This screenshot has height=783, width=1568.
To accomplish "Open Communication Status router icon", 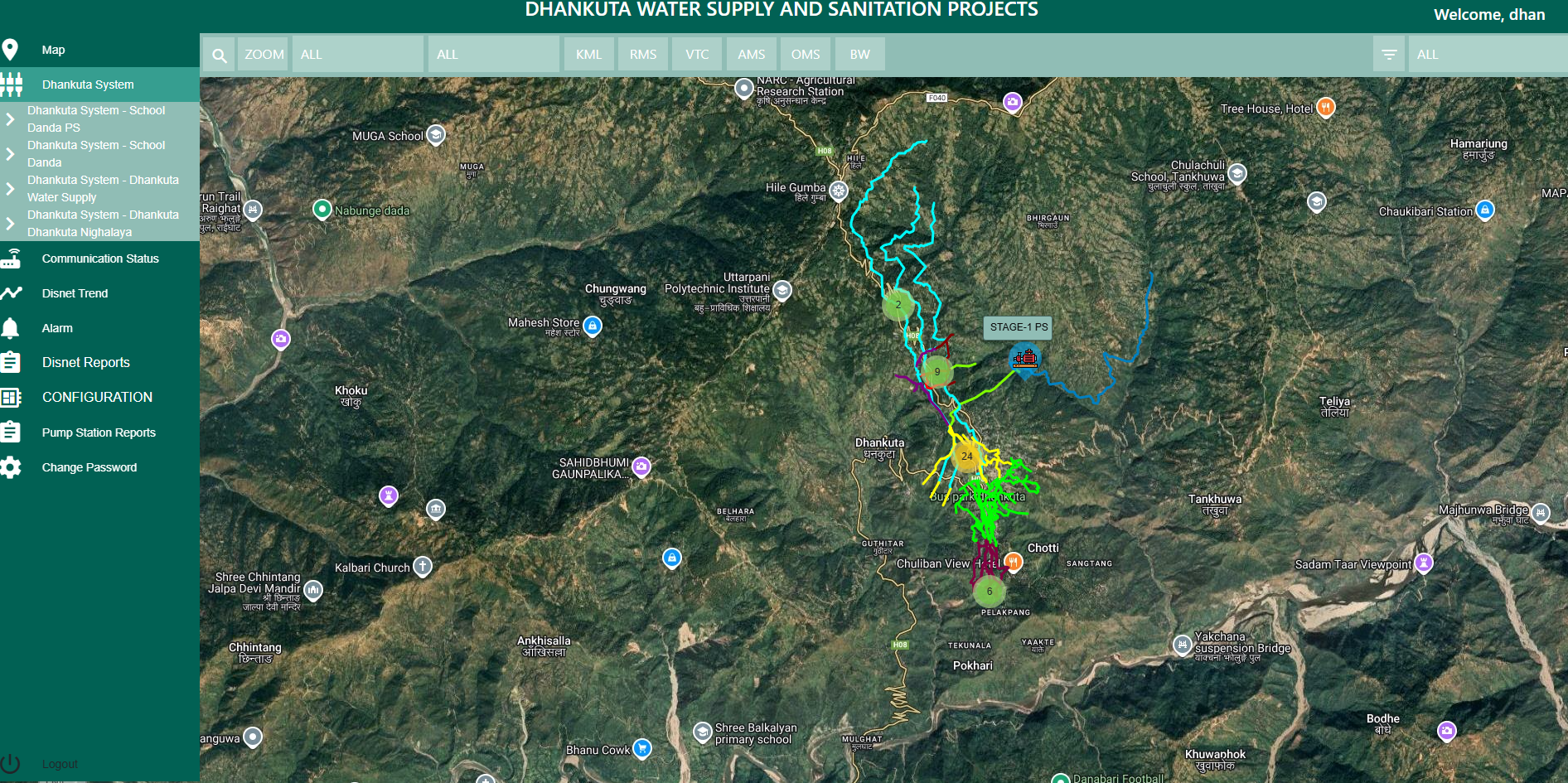I will (11, 259).
